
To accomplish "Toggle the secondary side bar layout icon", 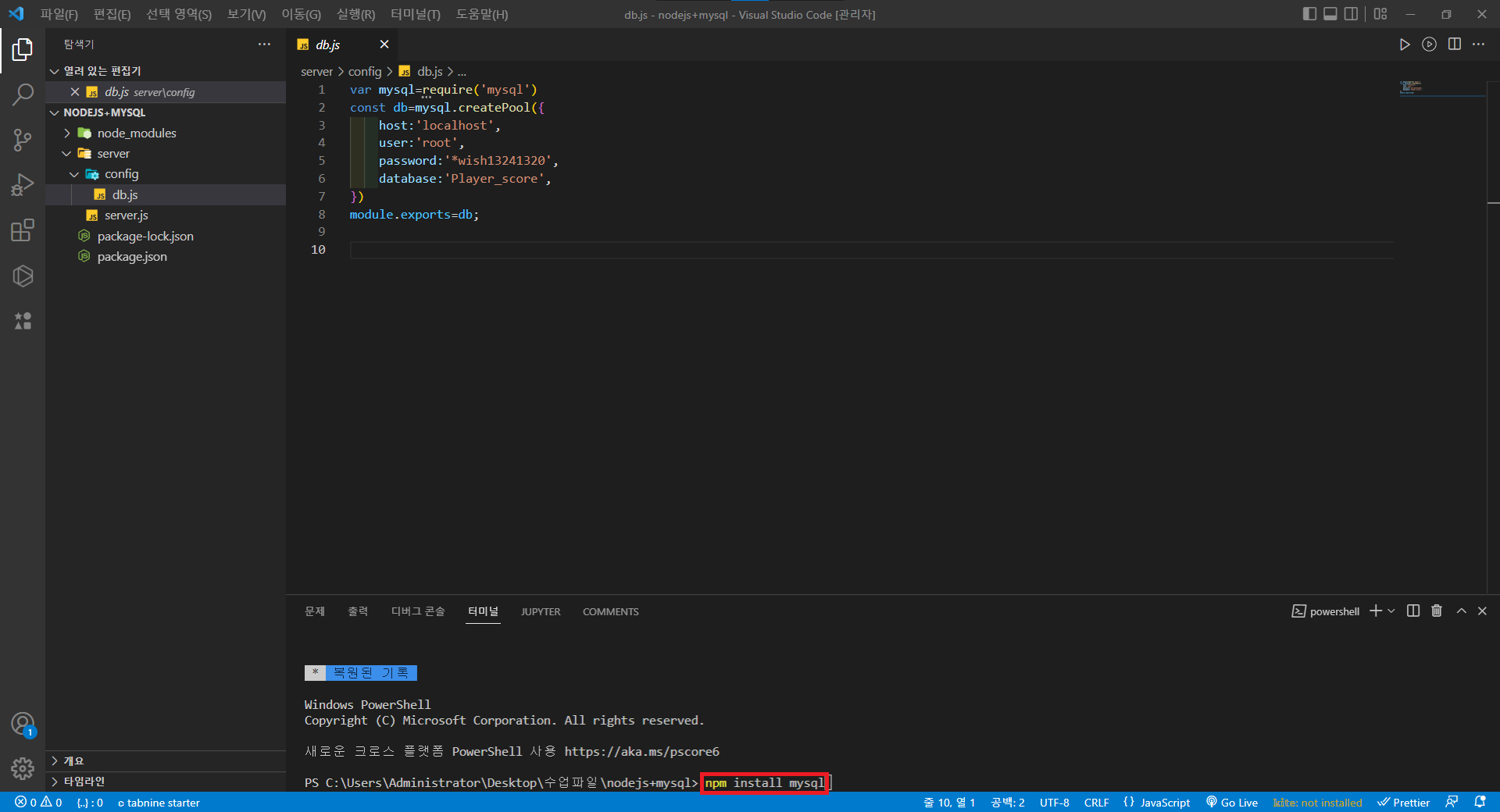I will tap(1351, 14).
